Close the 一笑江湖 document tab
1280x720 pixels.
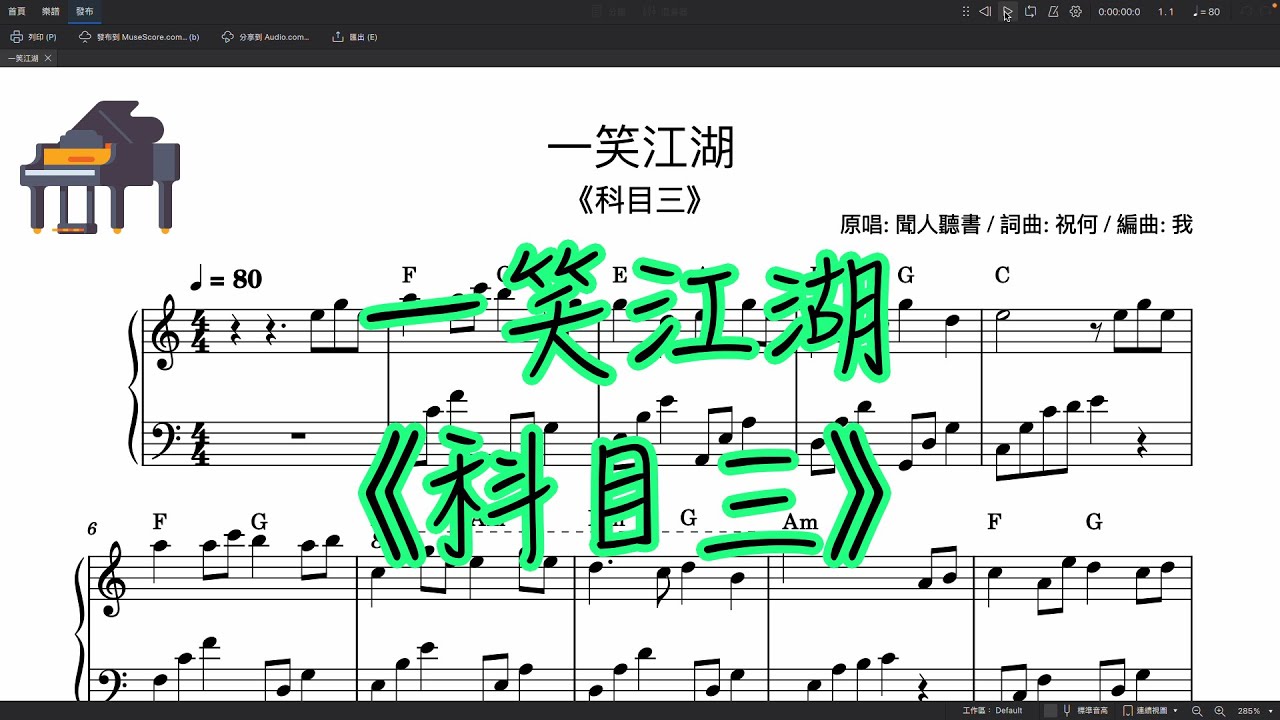pyautogui.click(x=48, y=59)
